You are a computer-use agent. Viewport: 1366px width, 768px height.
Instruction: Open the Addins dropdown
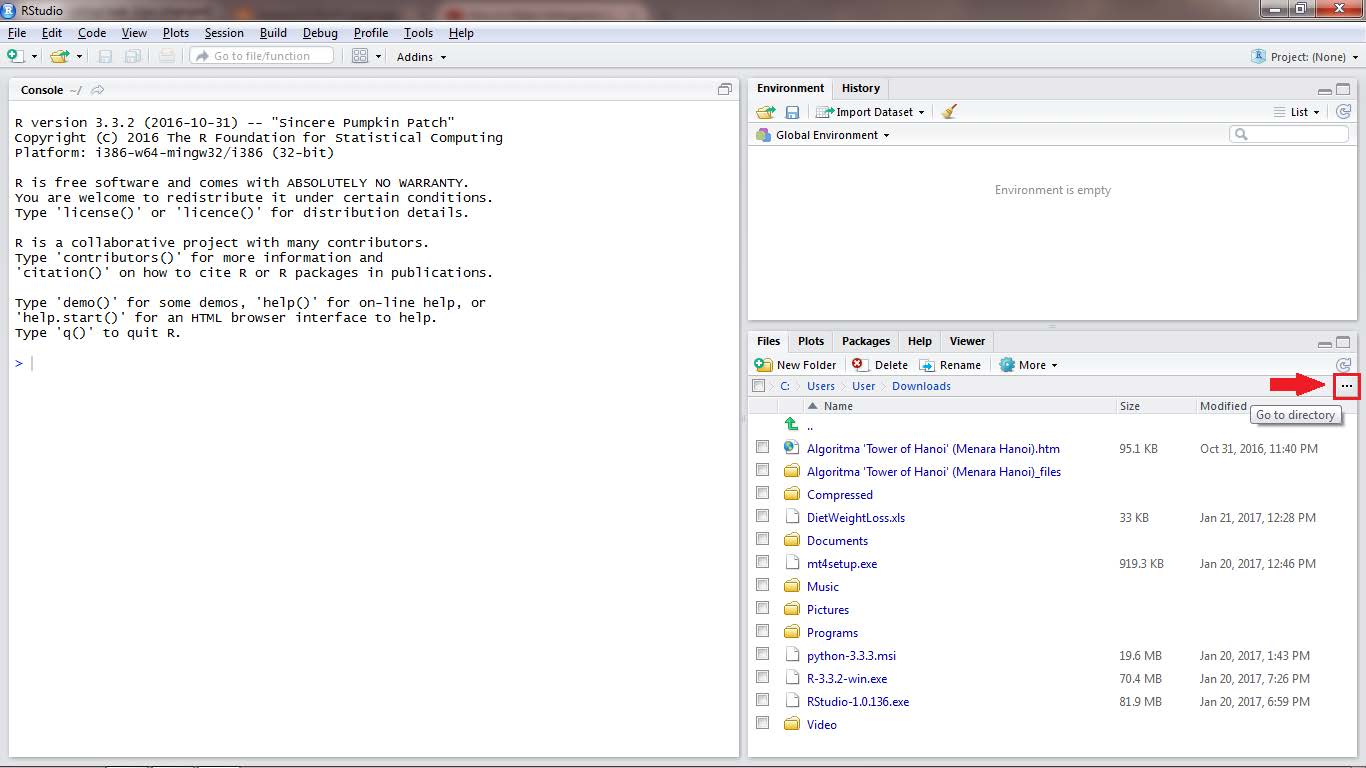(x=421, y=57)
